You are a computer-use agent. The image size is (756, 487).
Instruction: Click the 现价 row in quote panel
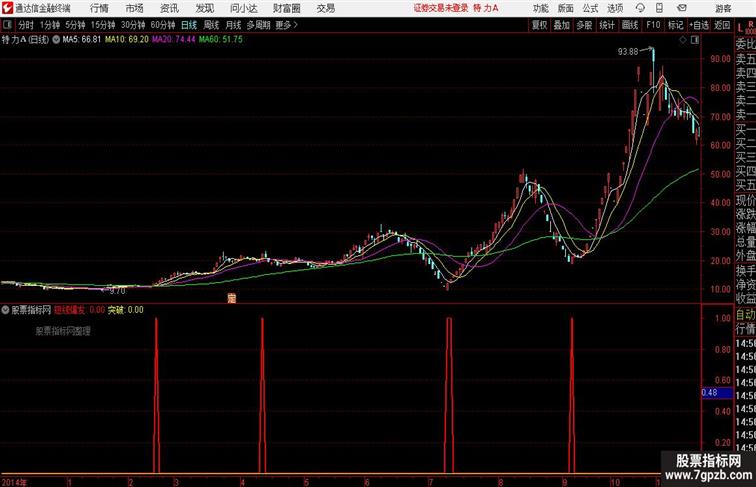pyautogui.click(x=745, y=200)
